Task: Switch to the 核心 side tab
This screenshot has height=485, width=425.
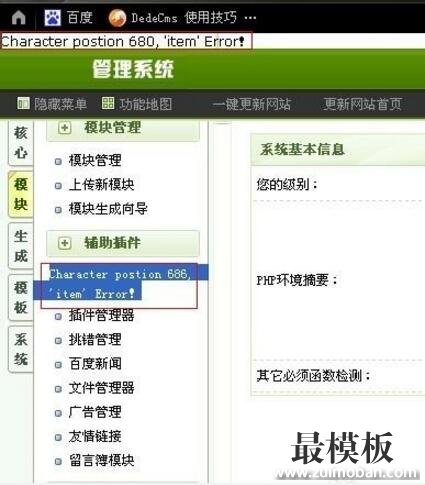Action: [x=21, y=143]
